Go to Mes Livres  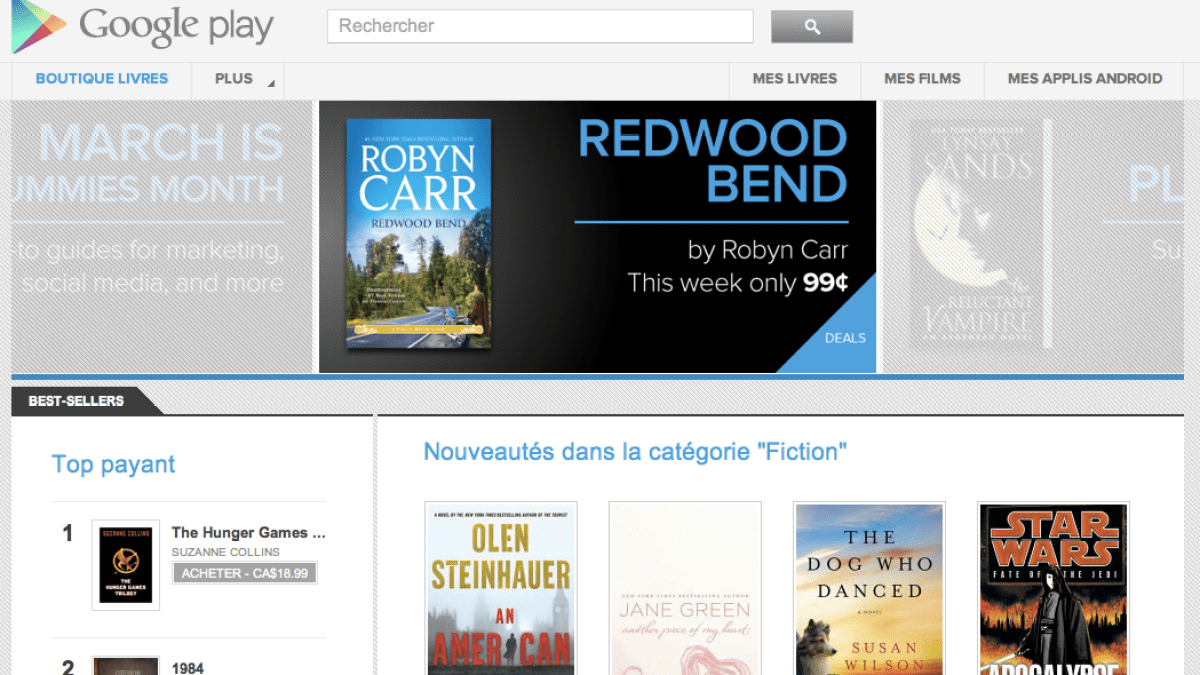coord(794,79)
